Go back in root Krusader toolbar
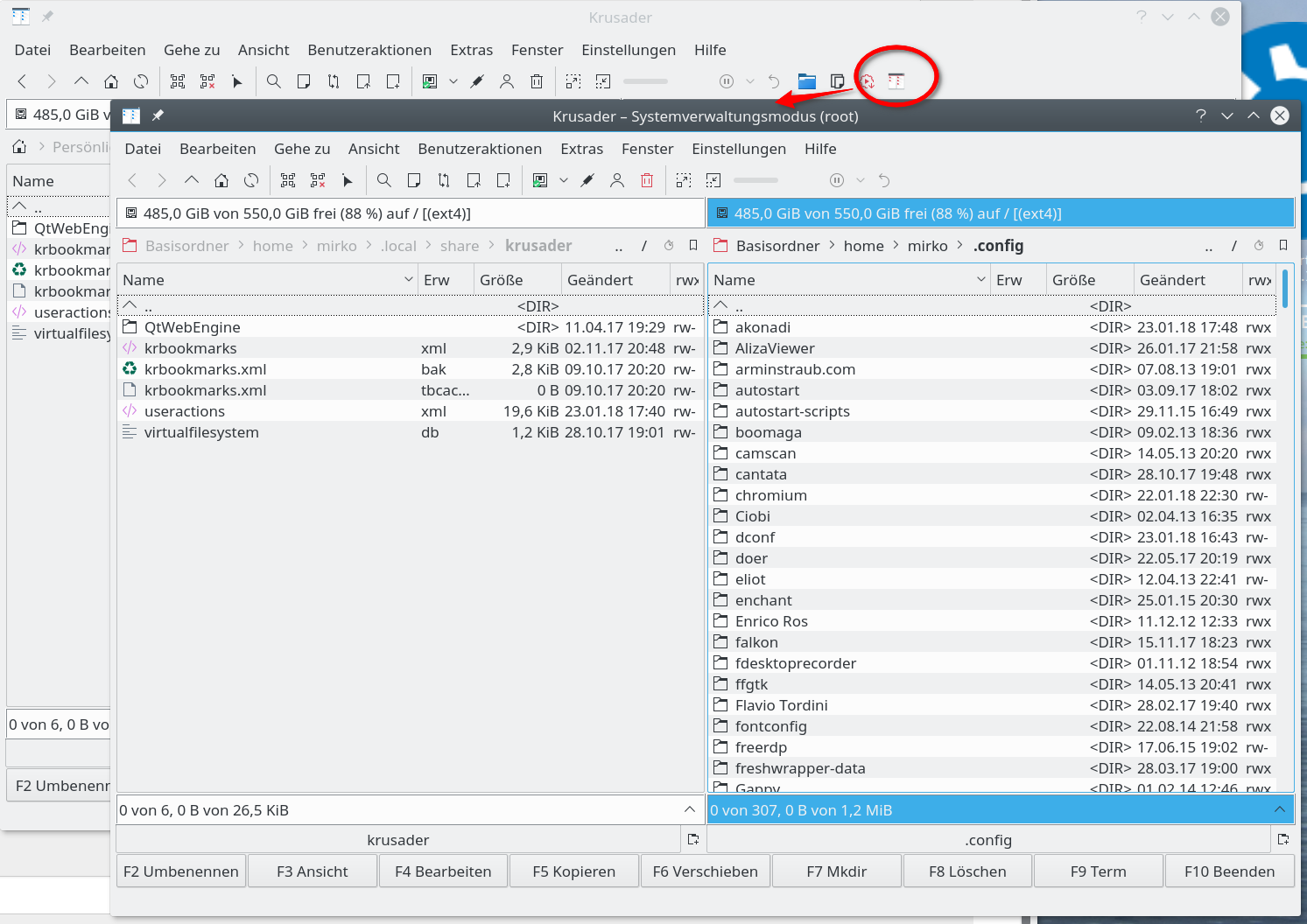The image size is (1307, 924). [132, 180]
